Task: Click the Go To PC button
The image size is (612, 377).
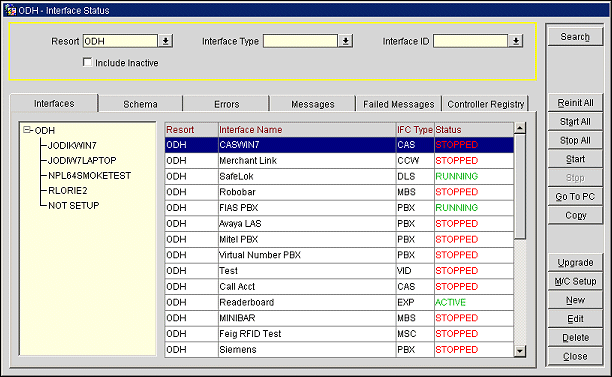Action: click(575, 197)
